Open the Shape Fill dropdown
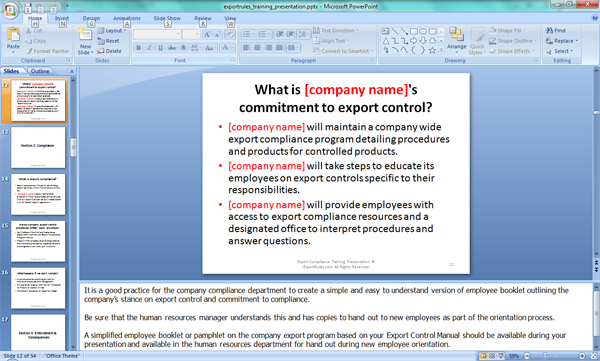 pos(507,30)
